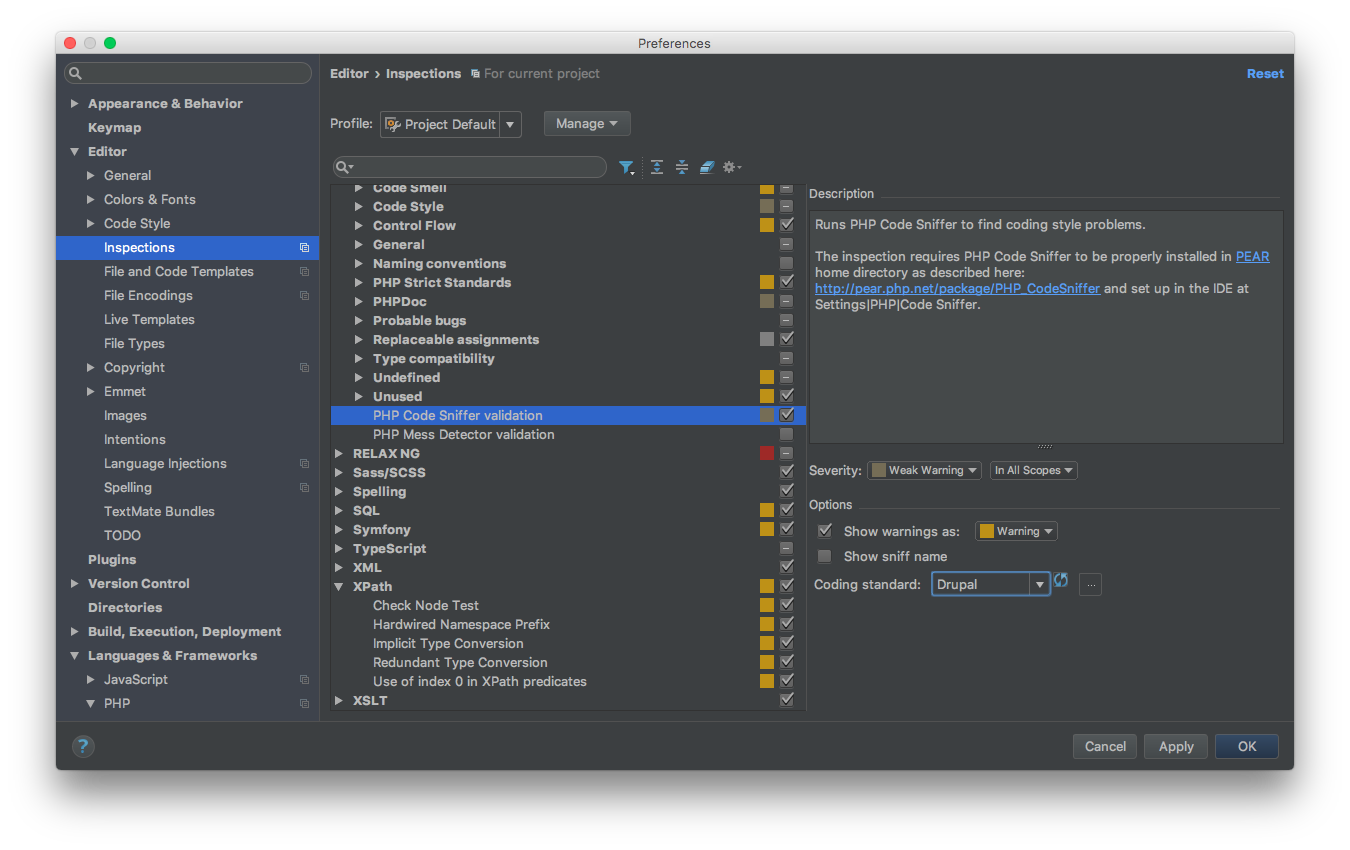Click the Collapse All inspections icon
Screen dimensions: 1350x850
point(682,167)
